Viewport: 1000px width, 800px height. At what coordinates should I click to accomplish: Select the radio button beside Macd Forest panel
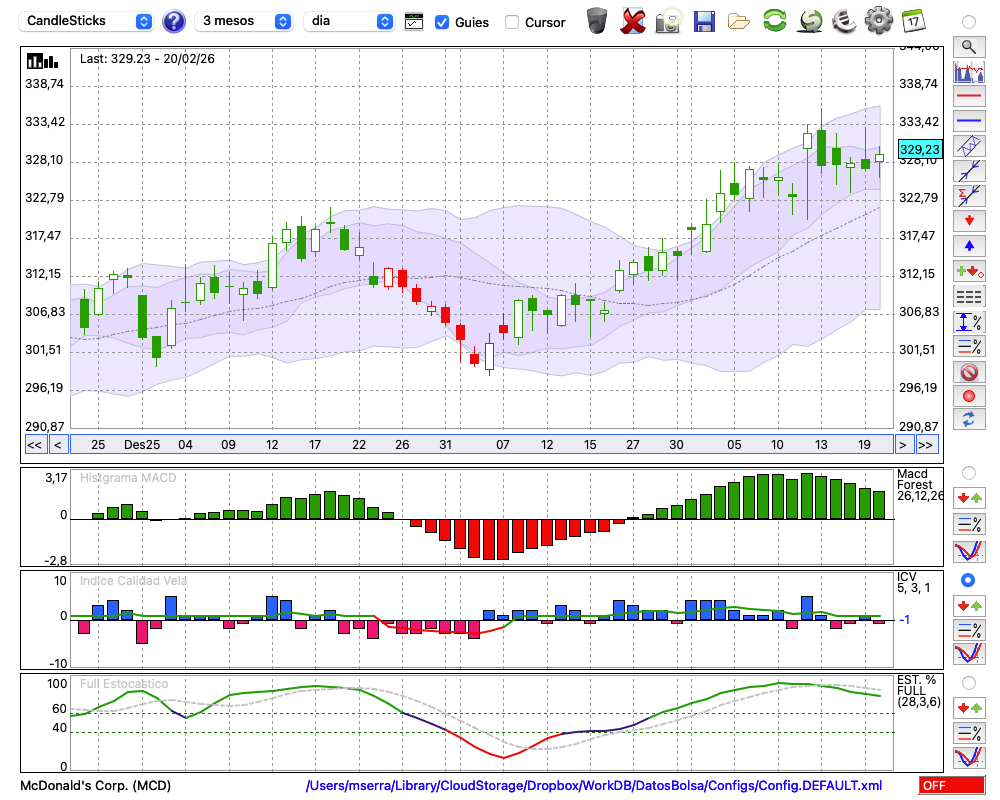tap(968, 472)
